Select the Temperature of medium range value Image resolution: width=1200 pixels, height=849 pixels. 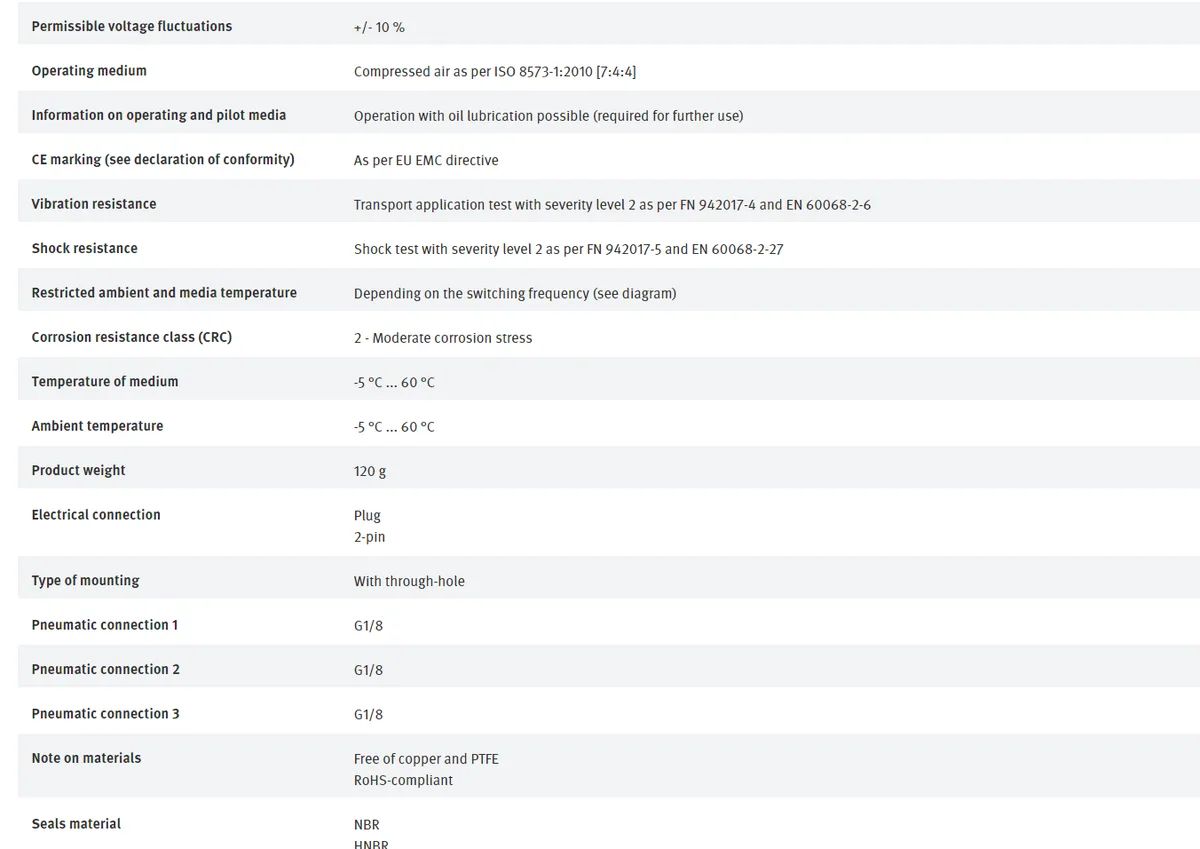394,382
